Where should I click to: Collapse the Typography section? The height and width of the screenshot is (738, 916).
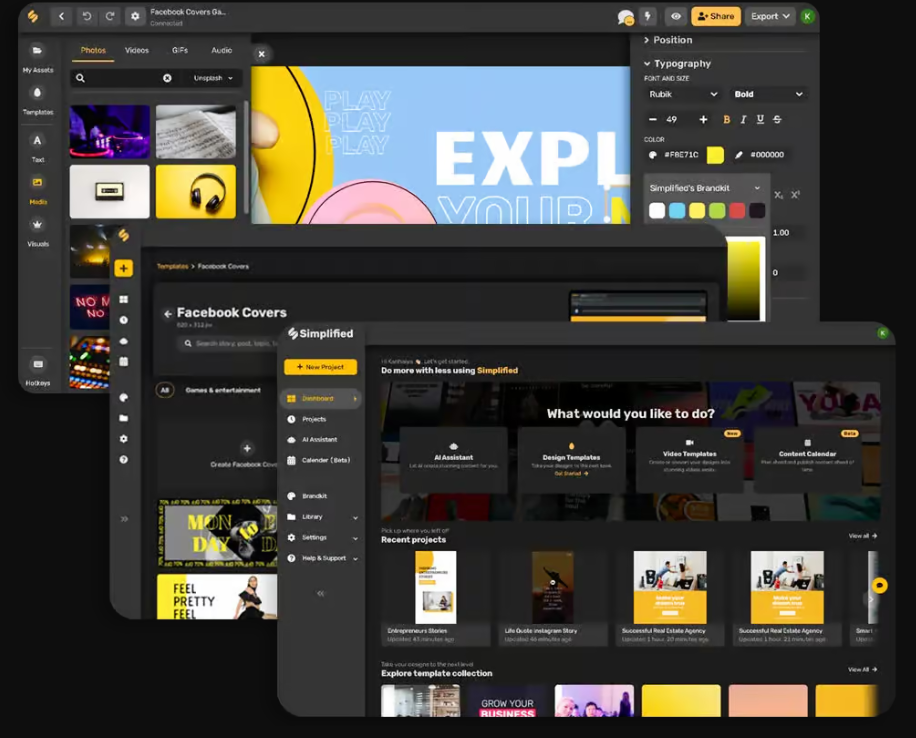coord(677,63)
